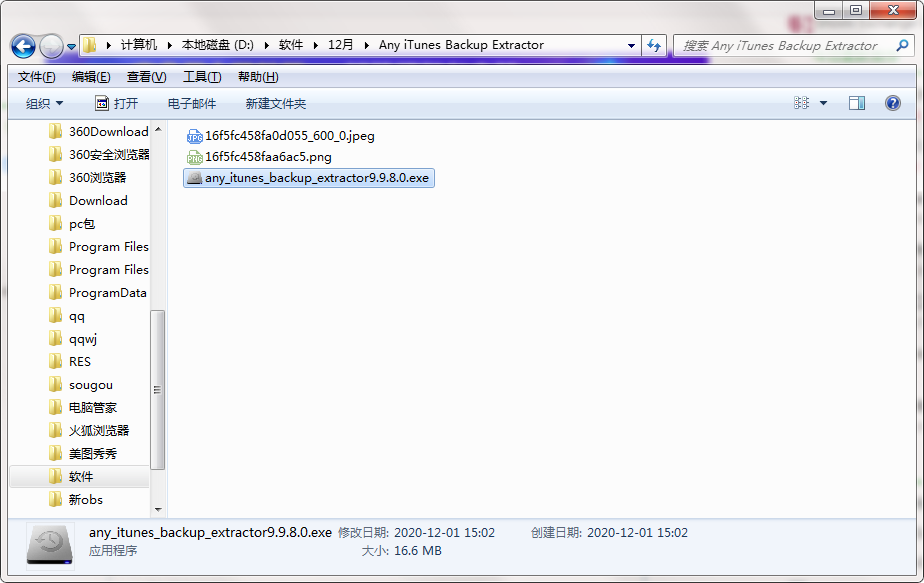Open the view options dropdown arrow
This screenshot has height=583, width=924.
(x=823, y=103)
